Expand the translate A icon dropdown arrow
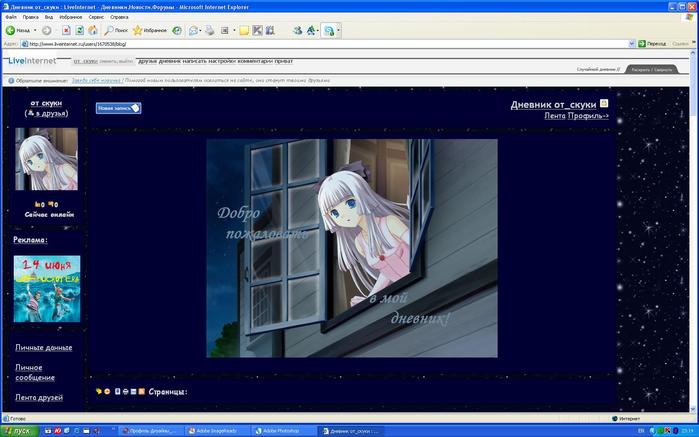The width and height of the screenshot is (699, 437). tap(317, 30)
